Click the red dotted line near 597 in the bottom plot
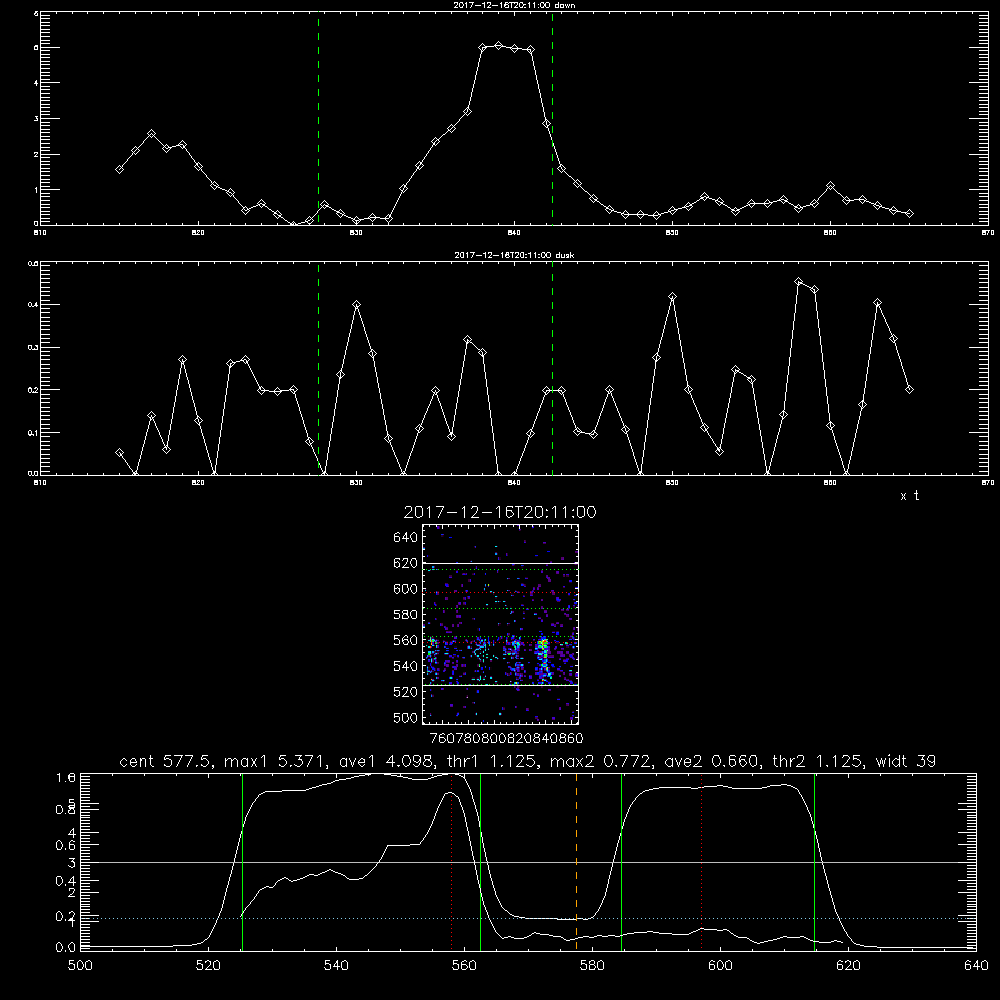1000x1000 pixels. (x=702, y=861)
